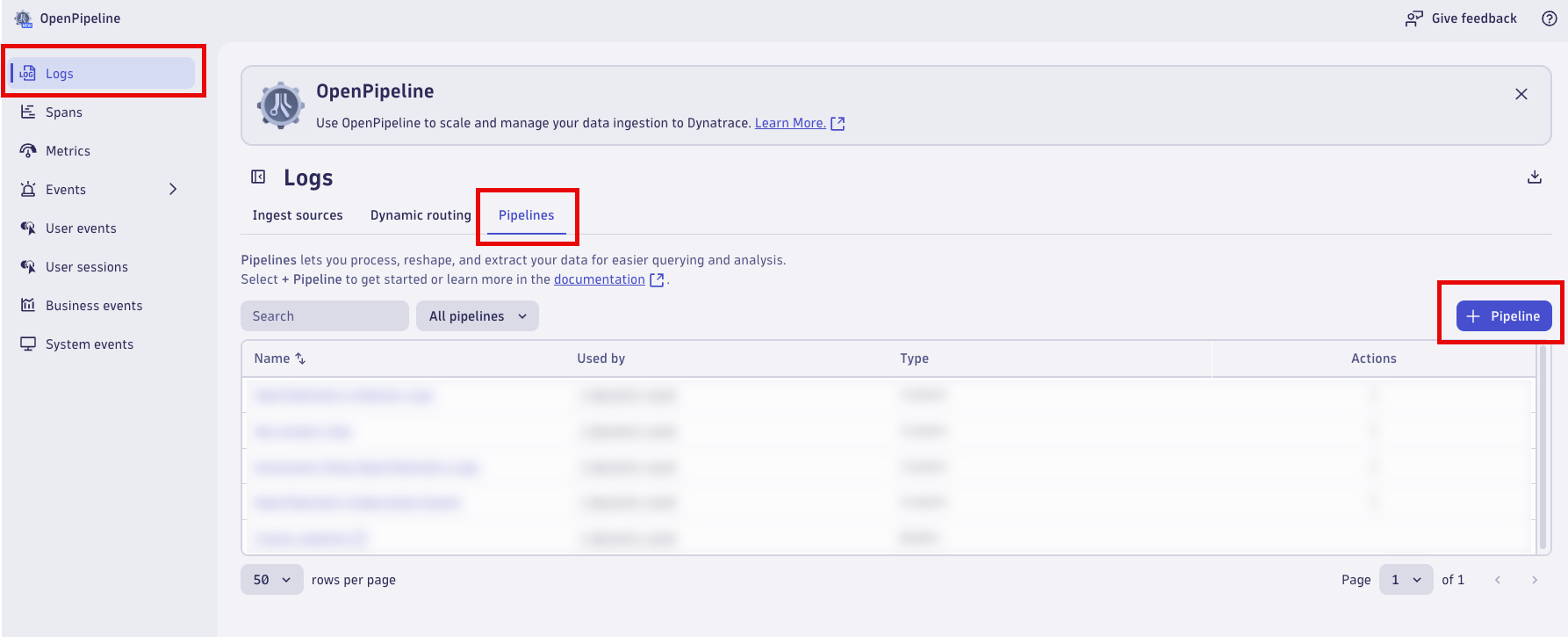Select the Pipelines tab
Image resolution: width=1568 pixels, height=637 pixels.
tap(527, 215)
